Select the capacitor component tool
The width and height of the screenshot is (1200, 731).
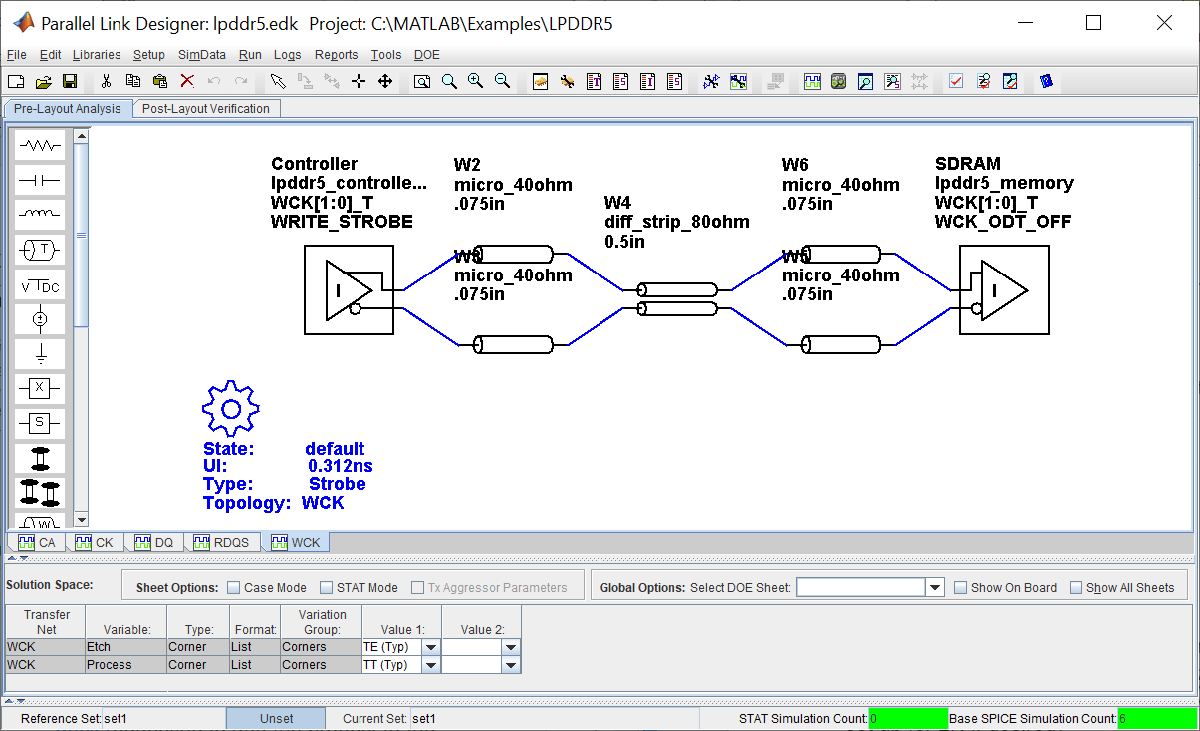coord(40,179)
